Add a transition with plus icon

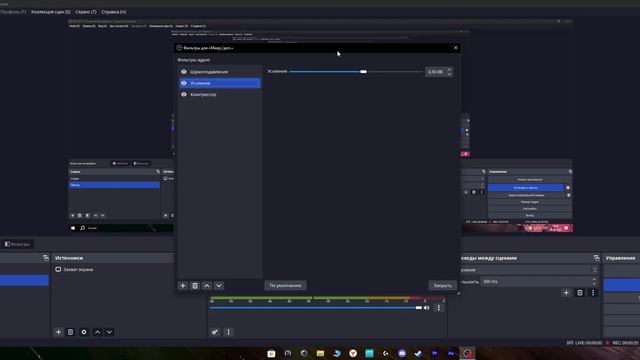pyautogui.click(x=566, y=293)
